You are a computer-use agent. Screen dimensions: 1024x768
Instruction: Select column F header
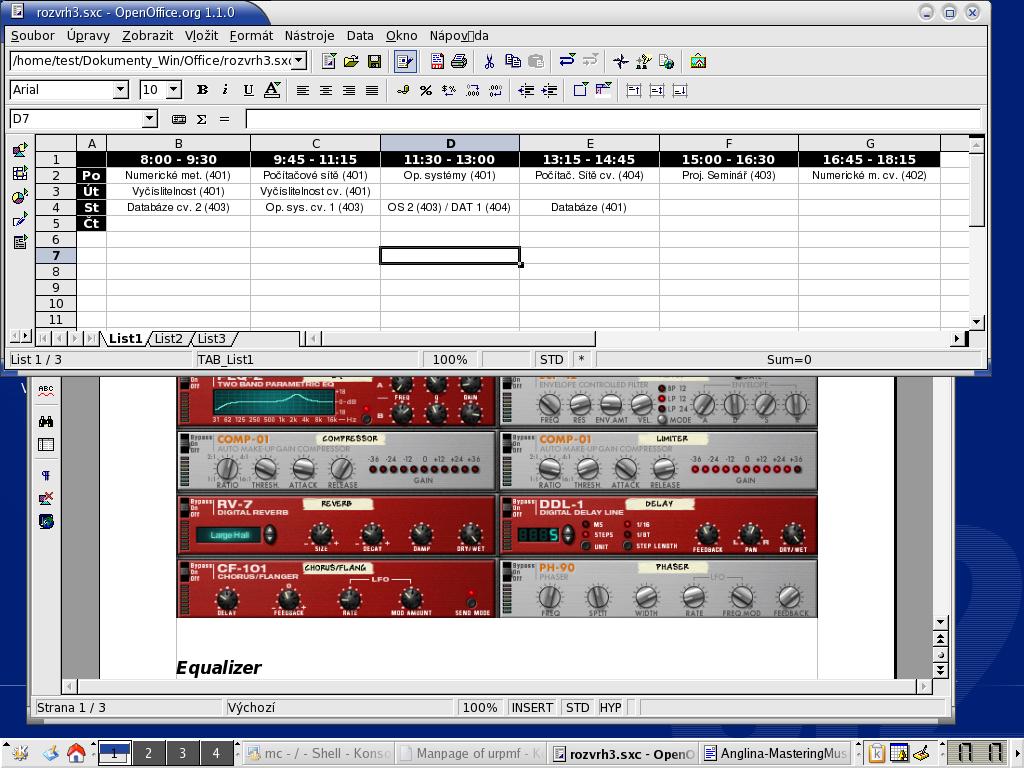tap(729, 143)
